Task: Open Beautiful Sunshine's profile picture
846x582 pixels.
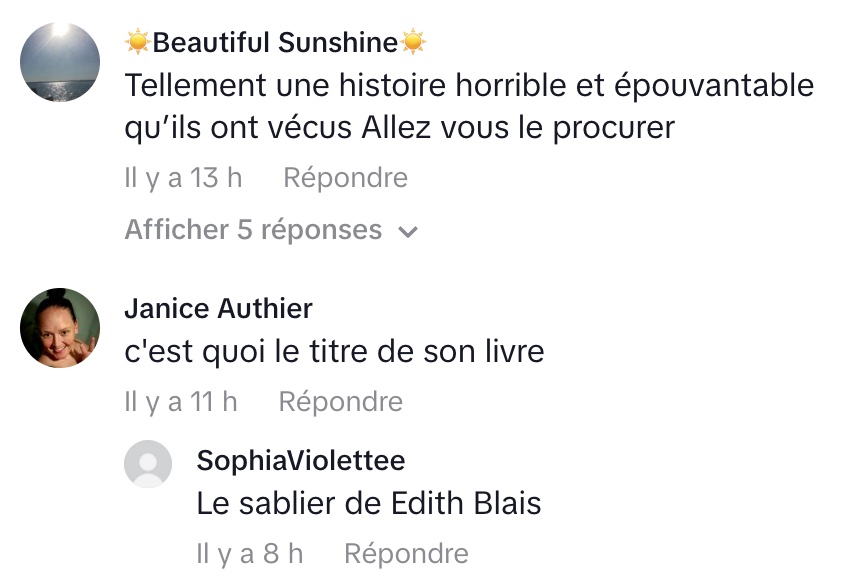Action: pos(60,62)
